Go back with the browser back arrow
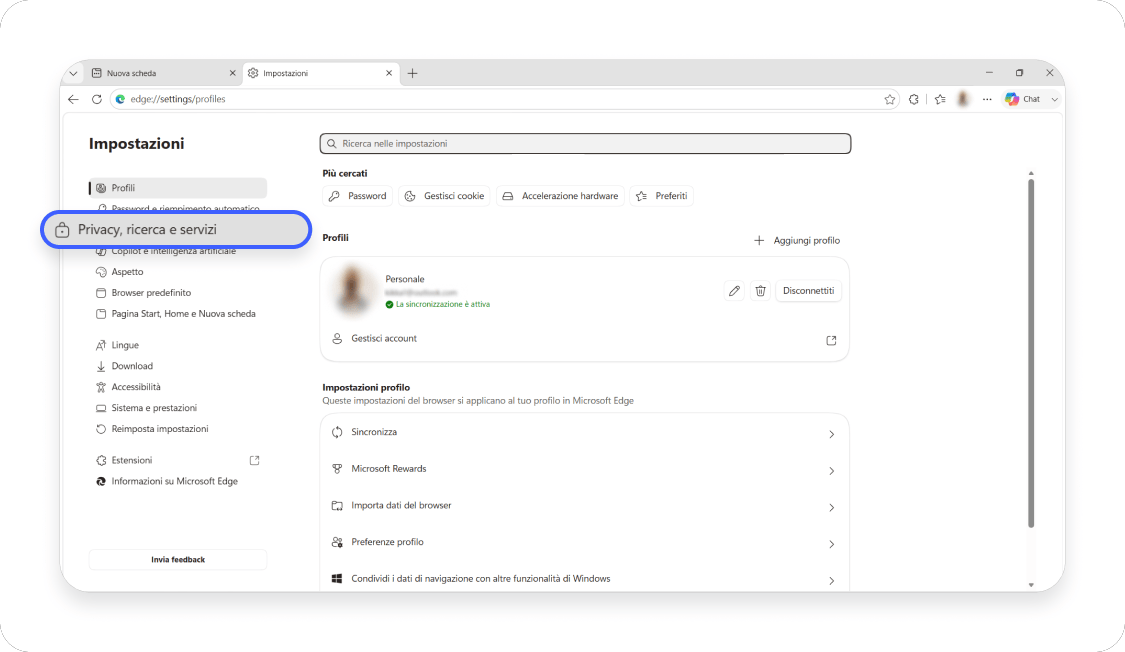 (73, 99)
